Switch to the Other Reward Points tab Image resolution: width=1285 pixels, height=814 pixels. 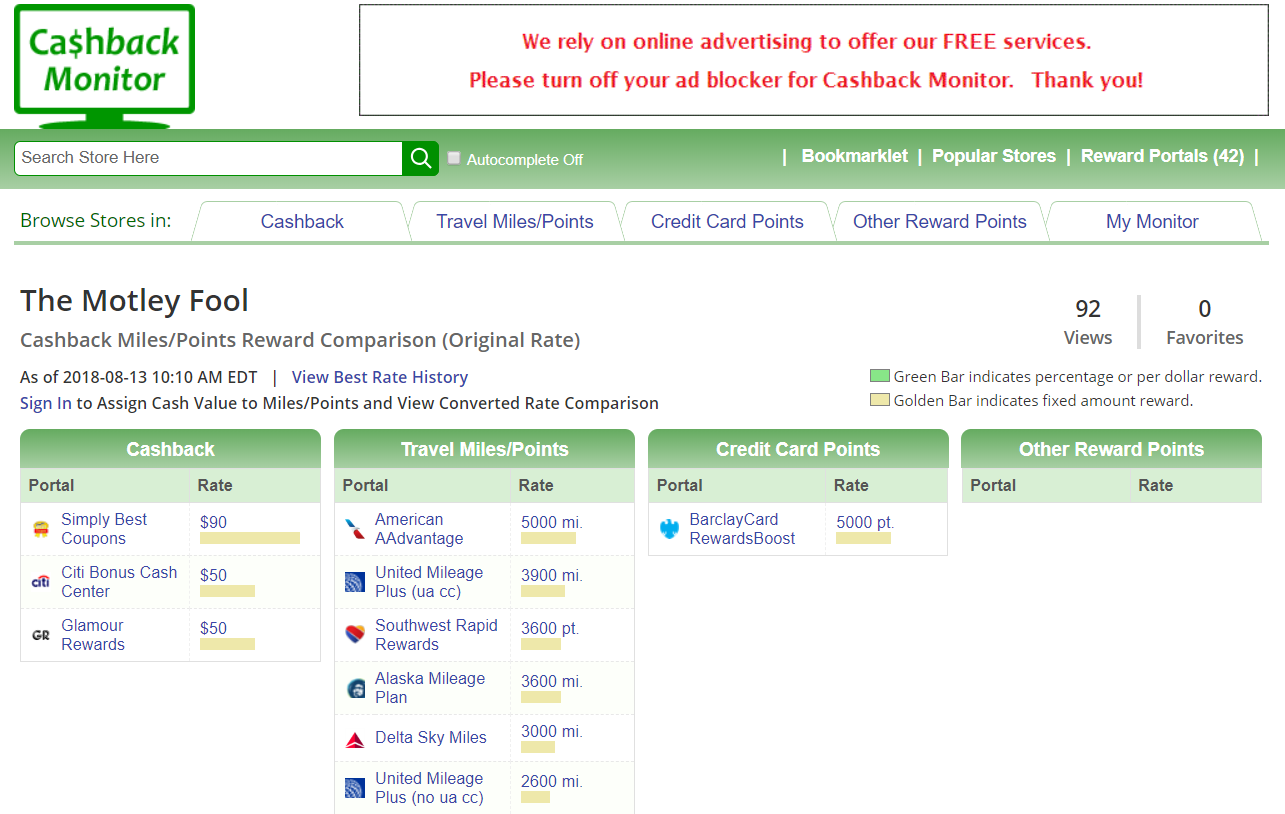click(940, 222)
